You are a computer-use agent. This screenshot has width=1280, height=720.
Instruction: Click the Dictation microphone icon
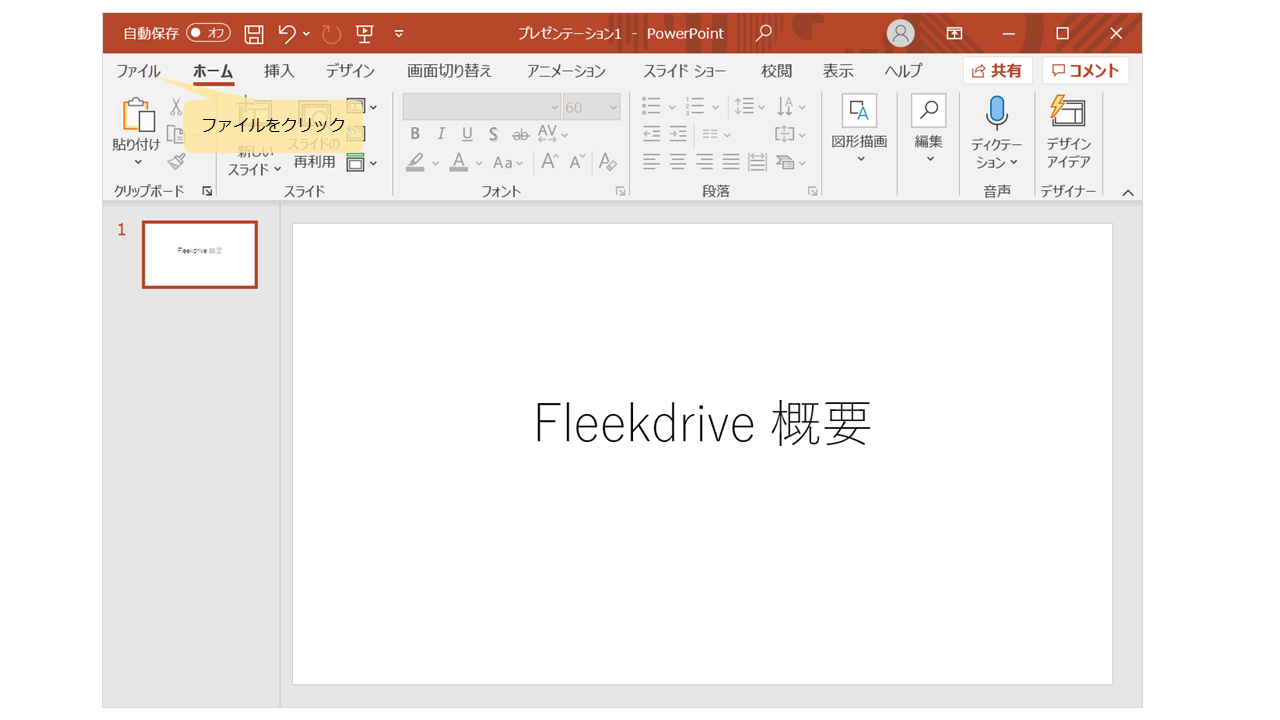click(996, 113)
